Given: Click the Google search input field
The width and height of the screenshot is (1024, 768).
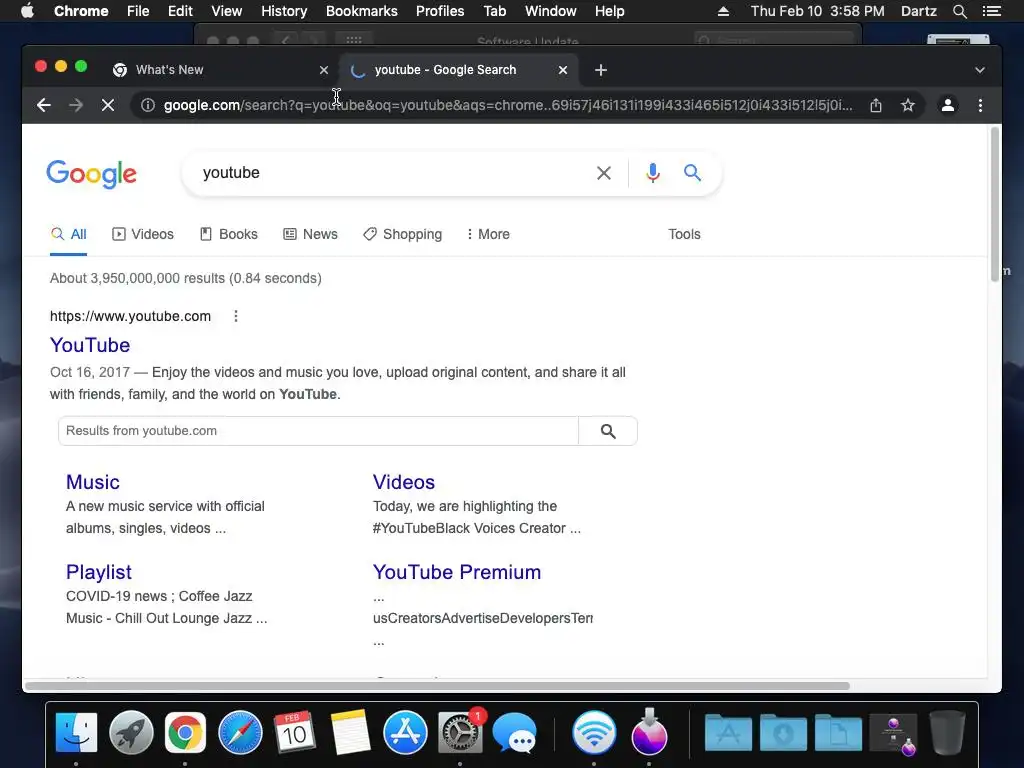Looking at the screenshot, I should (392, 173).
